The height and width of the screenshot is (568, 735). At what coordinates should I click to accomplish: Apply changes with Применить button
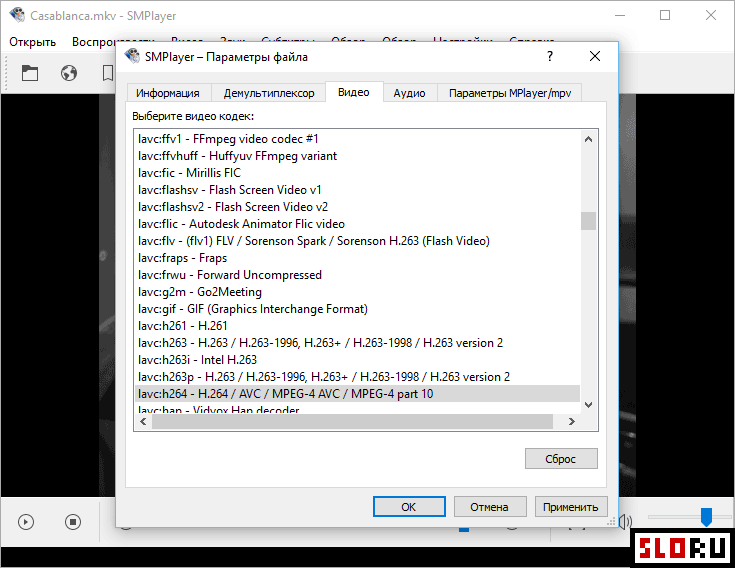click(571, 507)
